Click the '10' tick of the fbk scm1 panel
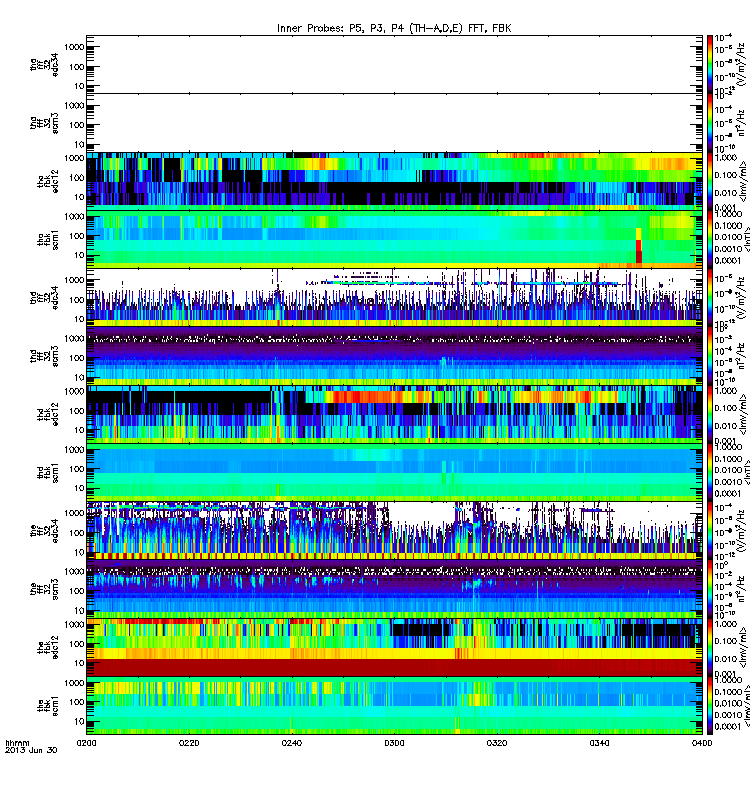The width and height of the screenshot is (750, 800). 79,721
